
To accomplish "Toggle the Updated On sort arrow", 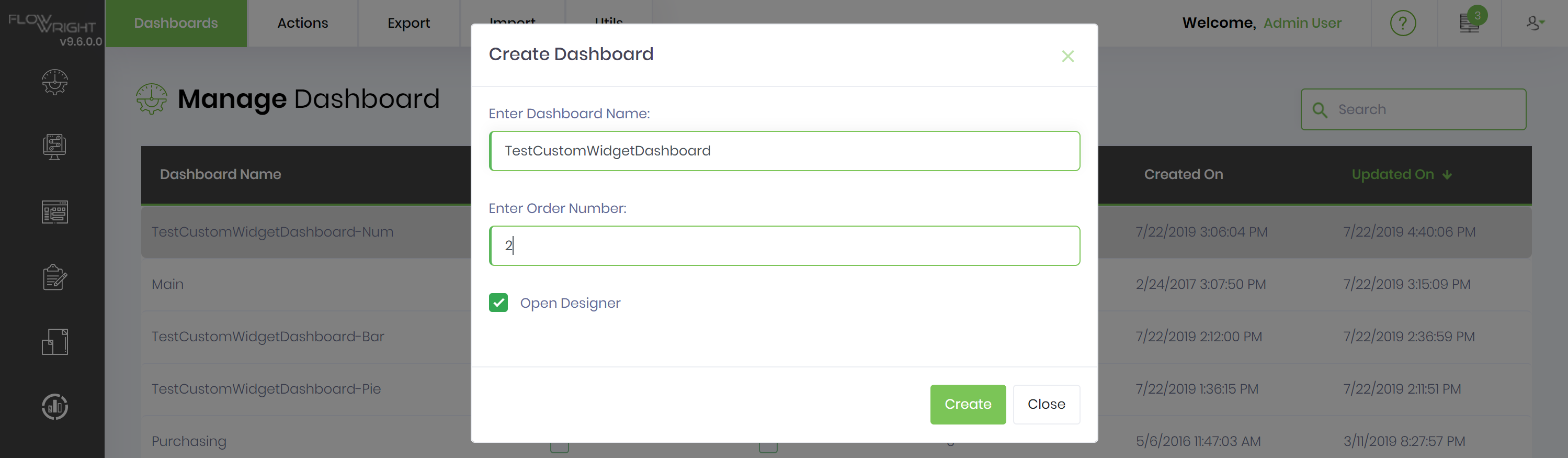I will [x=1446, y=174].
